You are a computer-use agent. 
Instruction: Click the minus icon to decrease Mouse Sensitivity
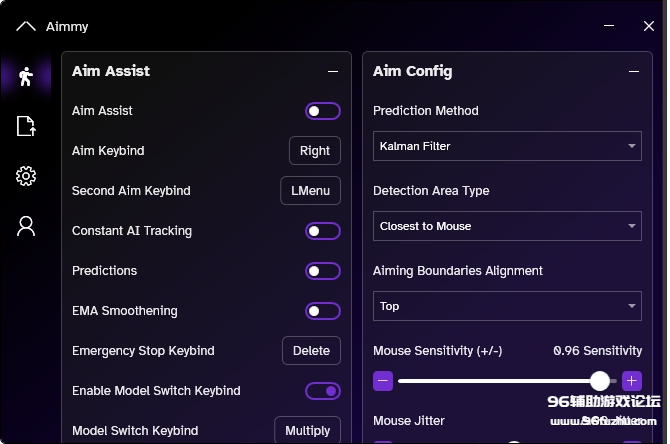click(383, 381)
